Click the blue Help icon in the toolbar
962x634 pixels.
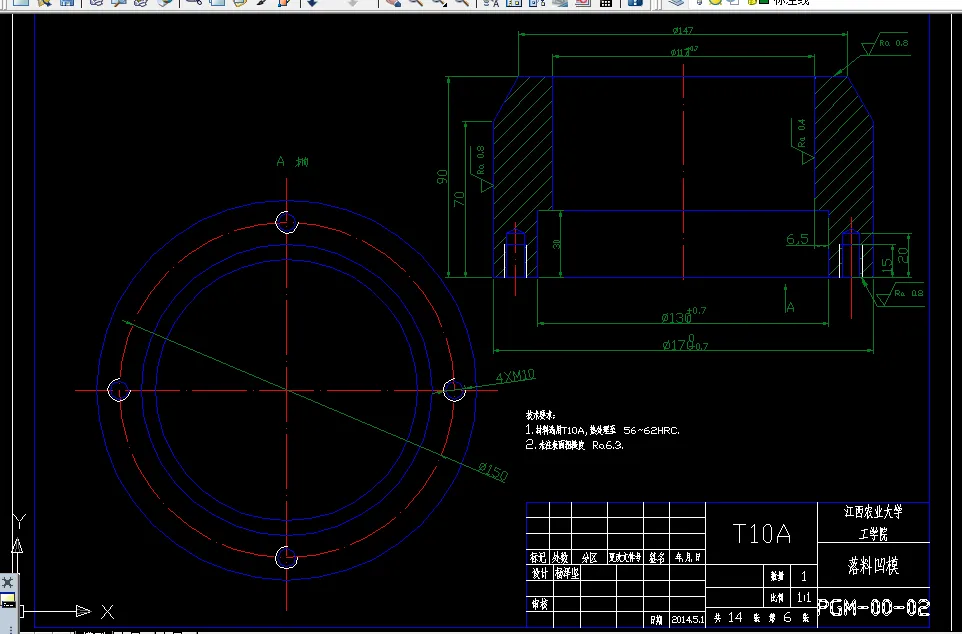[635, 2]
